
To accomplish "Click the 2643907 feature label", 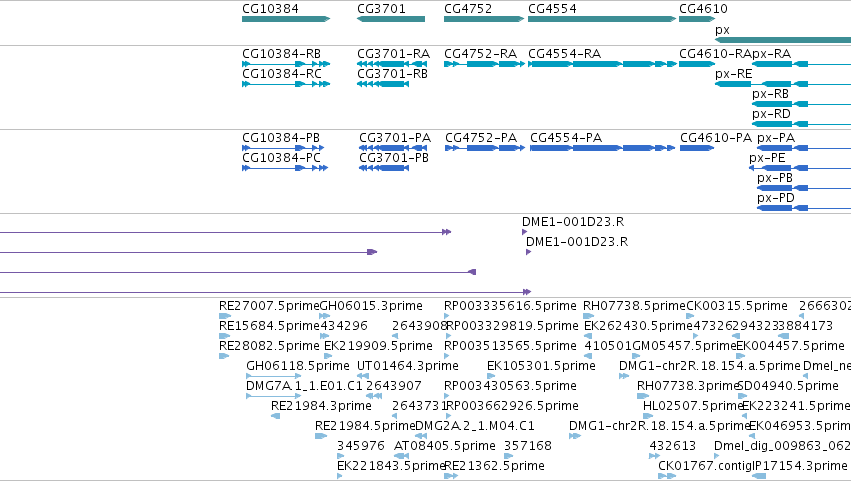I will coord(393,387).
